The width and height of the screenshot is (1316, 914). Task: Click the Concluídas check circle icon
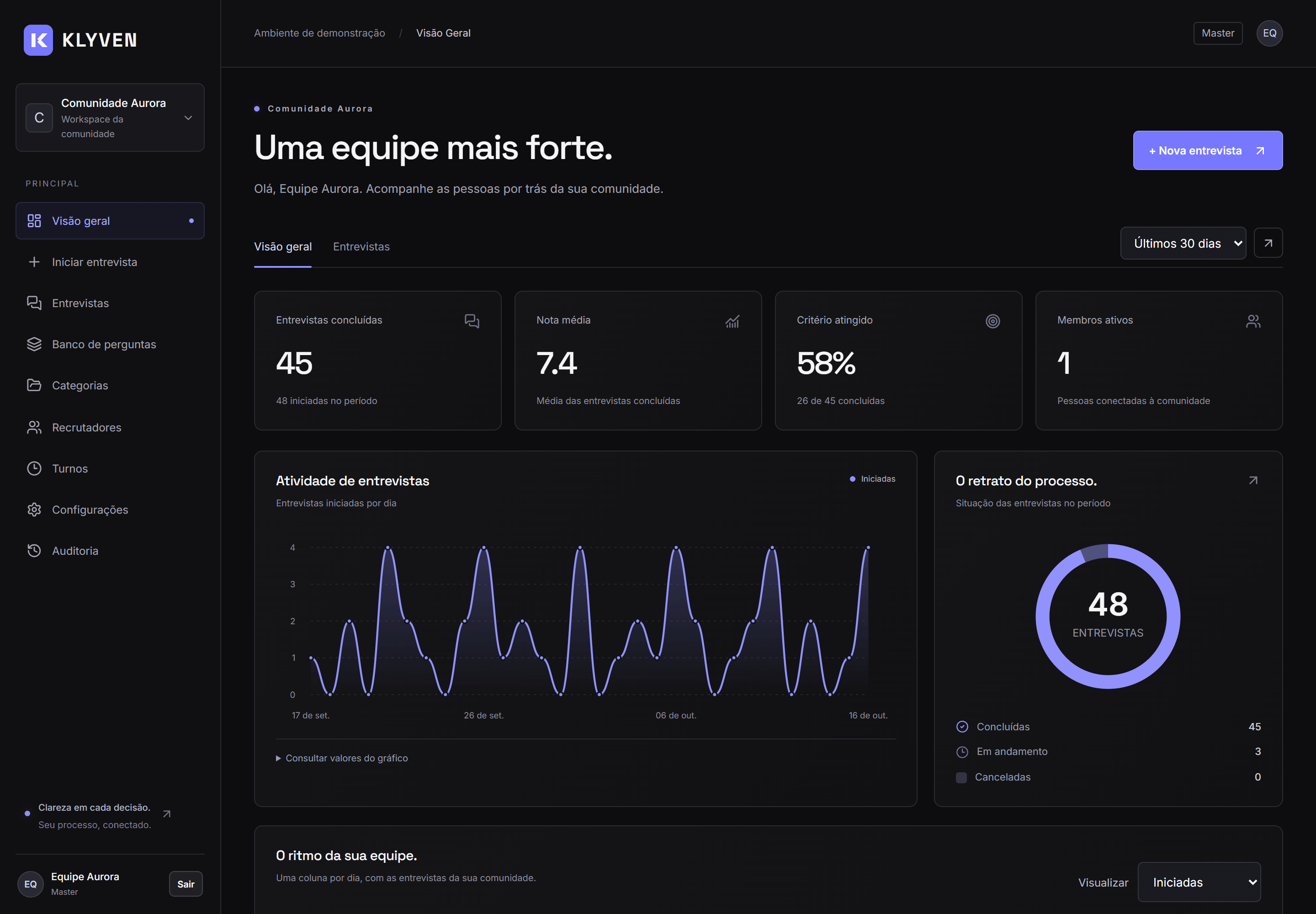(962, 727)
